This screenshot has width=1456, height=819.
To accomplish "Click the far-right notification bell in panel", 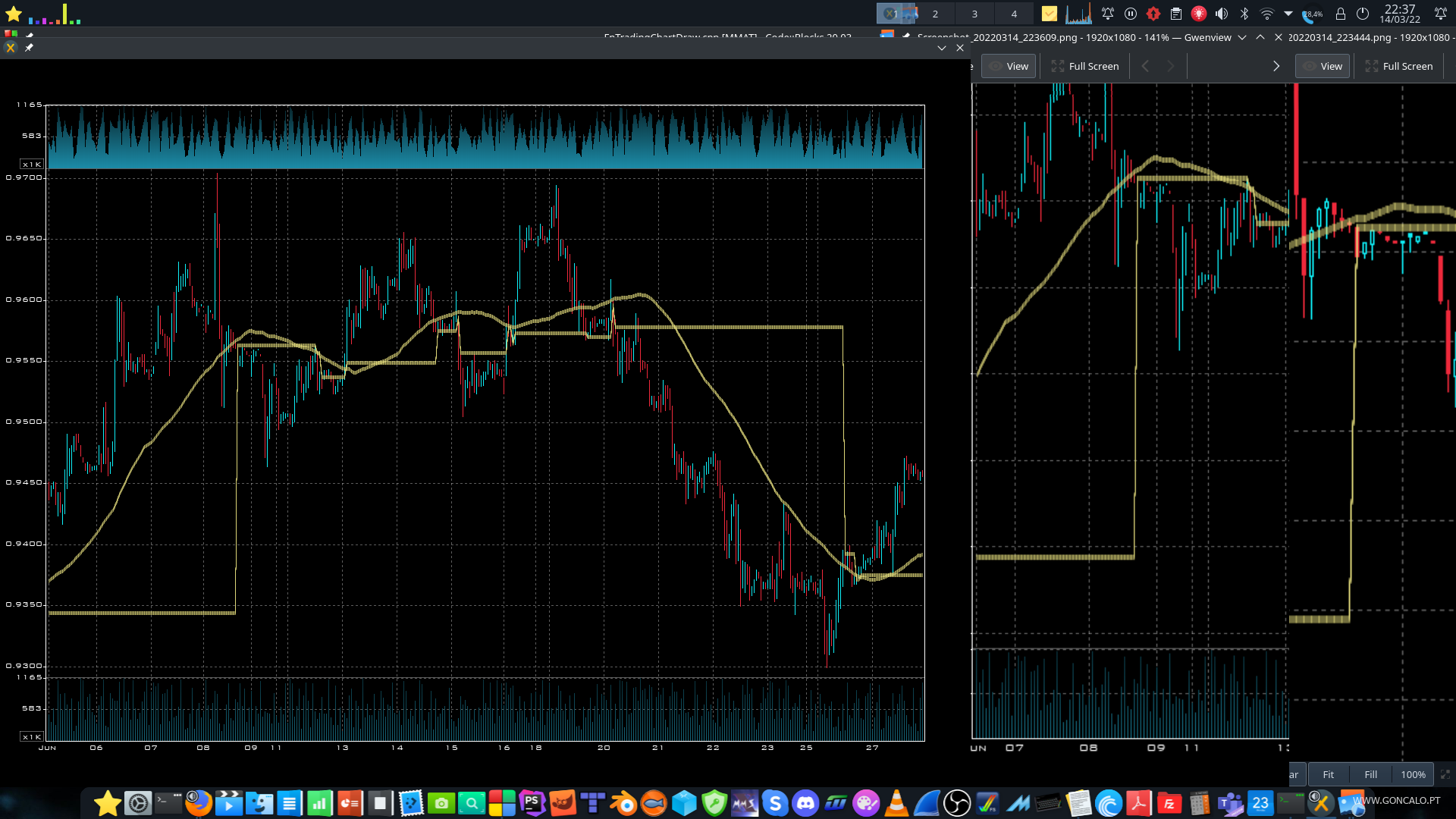I will click(1441, 14).
